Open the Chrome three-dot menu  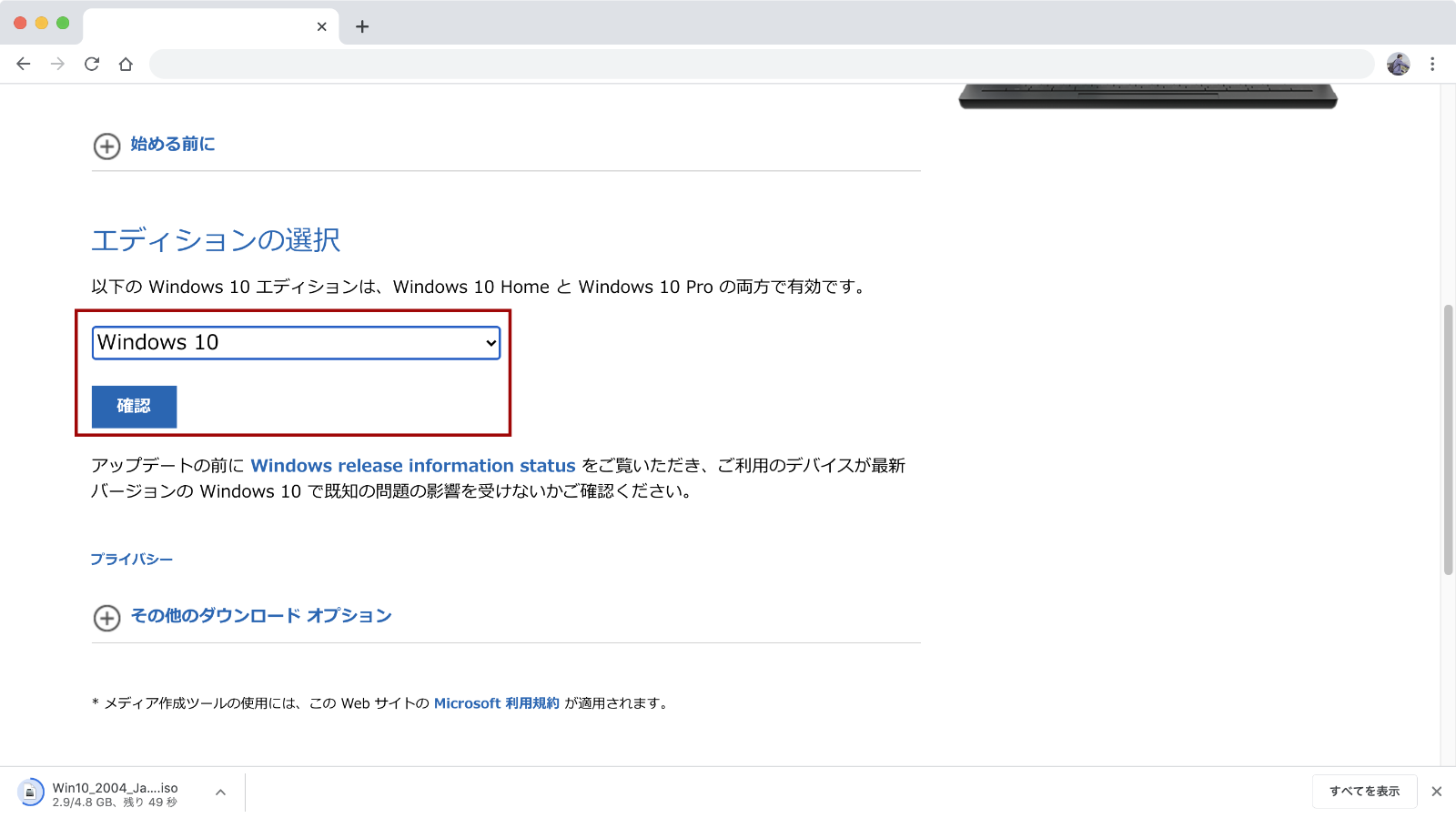point(1432,64)
